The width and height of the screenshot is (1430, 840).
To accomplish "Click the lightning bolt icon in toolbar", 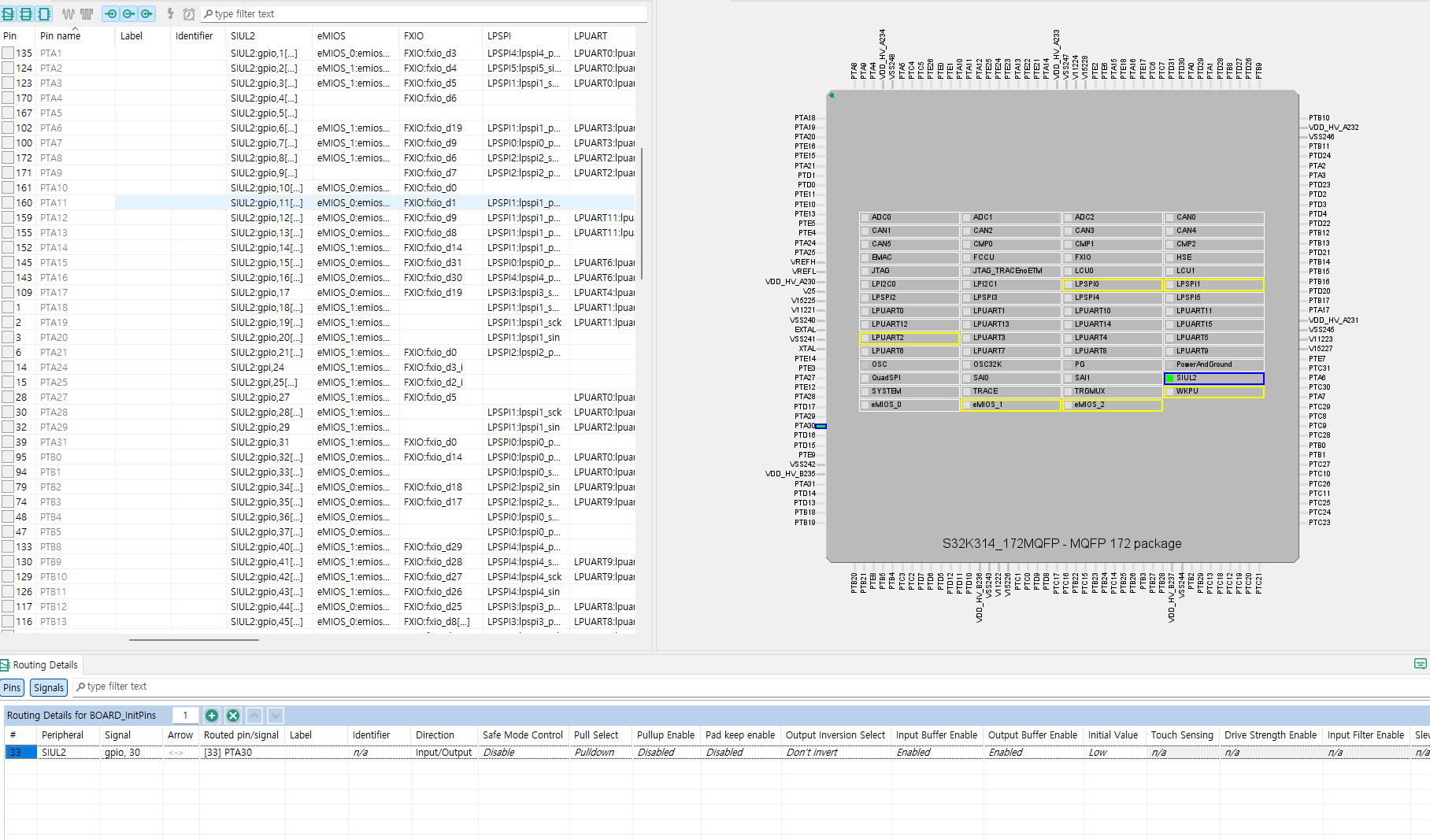I will (169, 13).
